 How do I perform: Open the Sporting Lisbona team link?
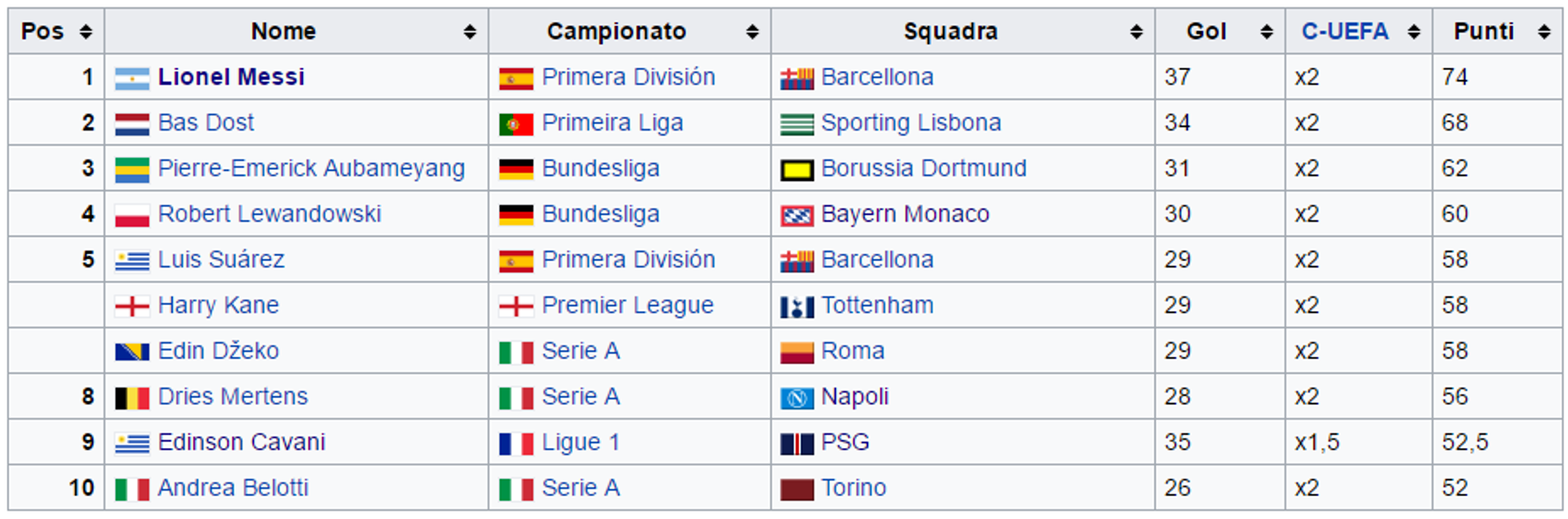tap(911, 122)
